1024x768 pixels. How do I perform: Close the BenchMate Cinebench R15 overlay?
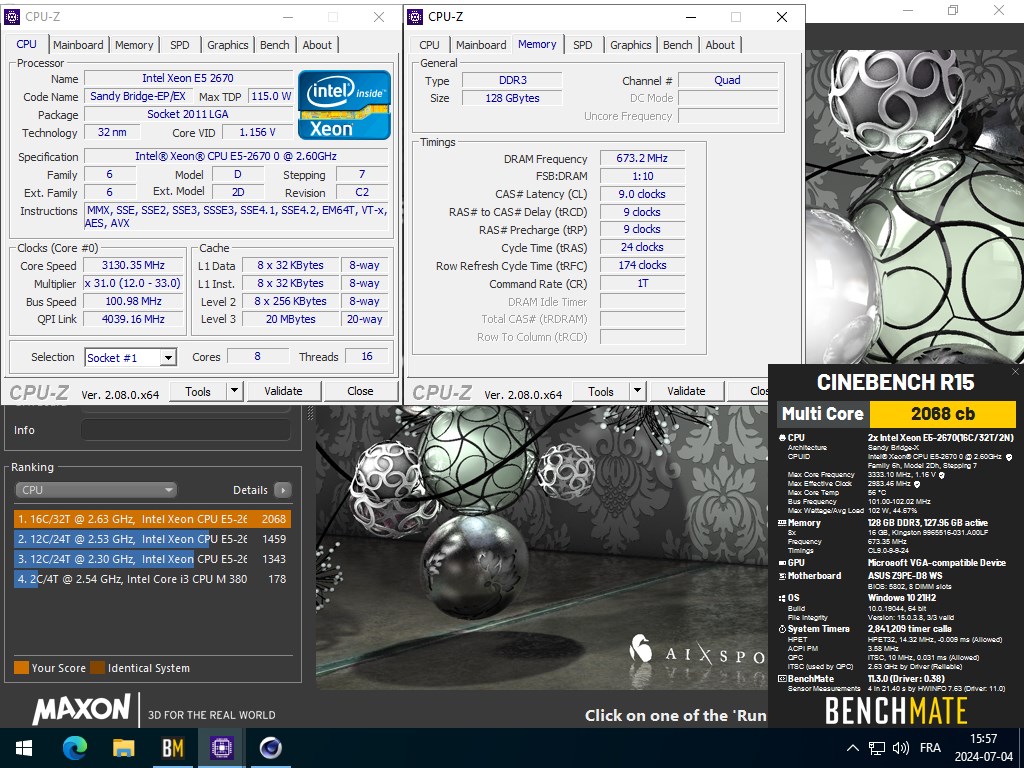point(1015,372)
